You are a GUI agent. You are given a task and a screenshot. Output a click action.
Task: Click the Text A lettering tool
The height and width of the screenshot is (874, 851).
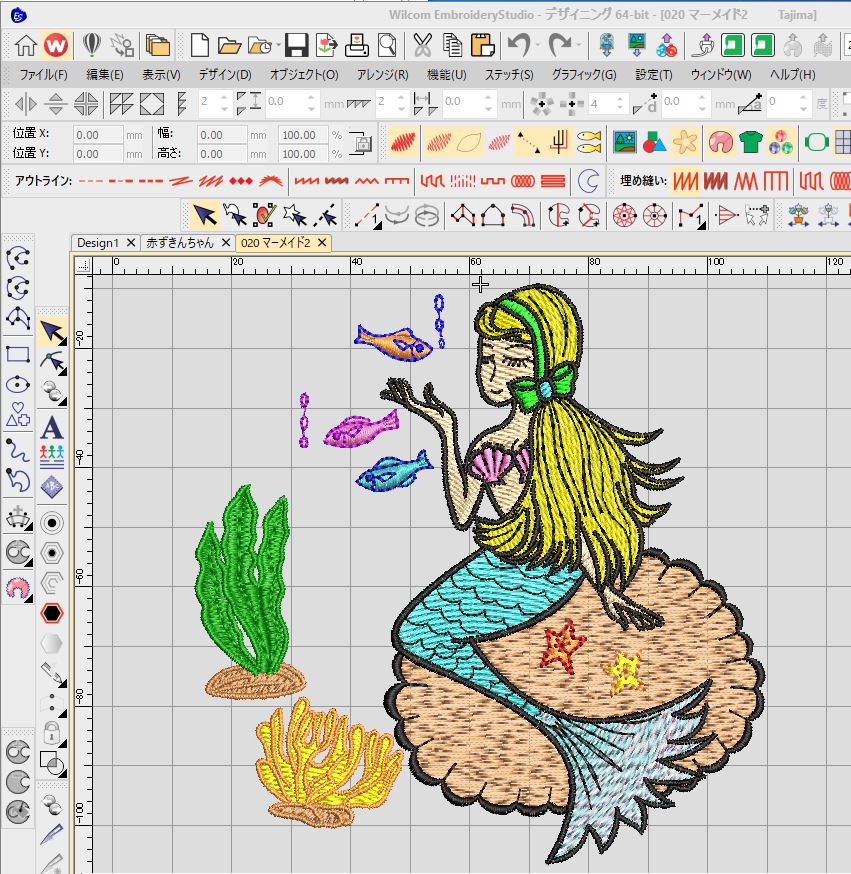52,428
